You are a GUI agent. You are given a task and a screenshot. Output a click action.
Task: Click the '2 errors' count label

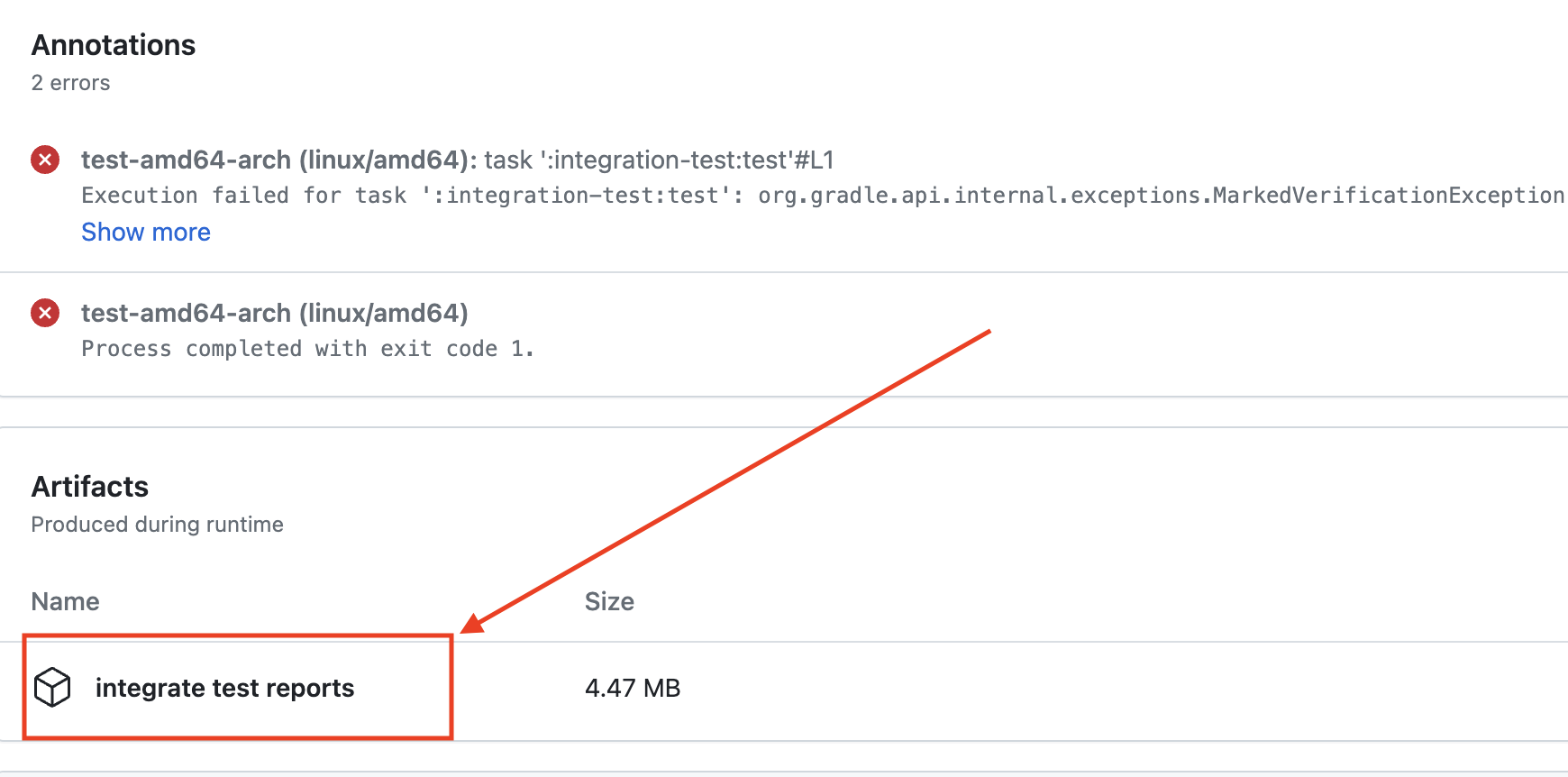70,83
